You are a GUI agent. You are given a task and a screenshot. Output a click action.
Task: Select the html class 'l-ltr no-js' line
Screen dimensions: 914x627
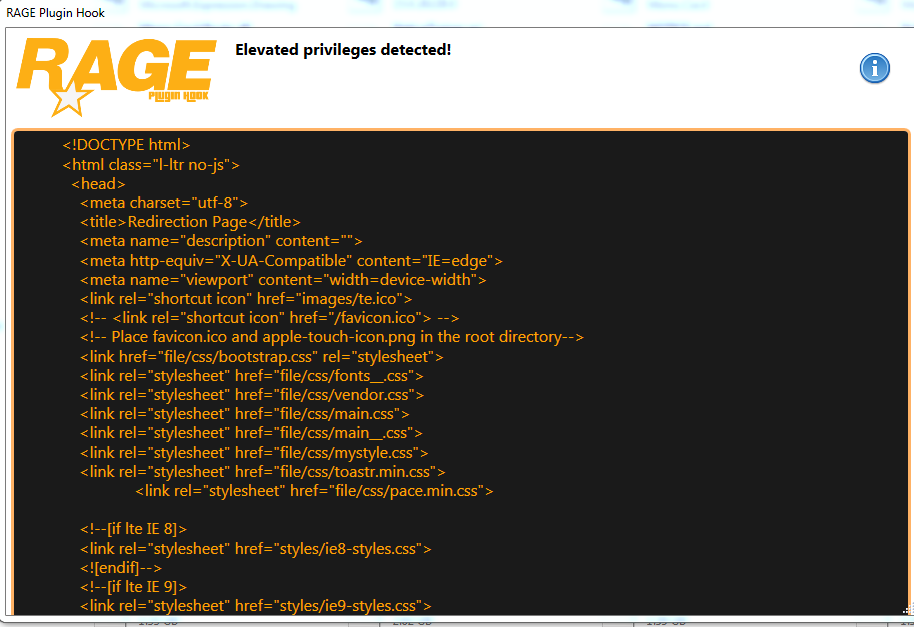[x=151, y=165]
